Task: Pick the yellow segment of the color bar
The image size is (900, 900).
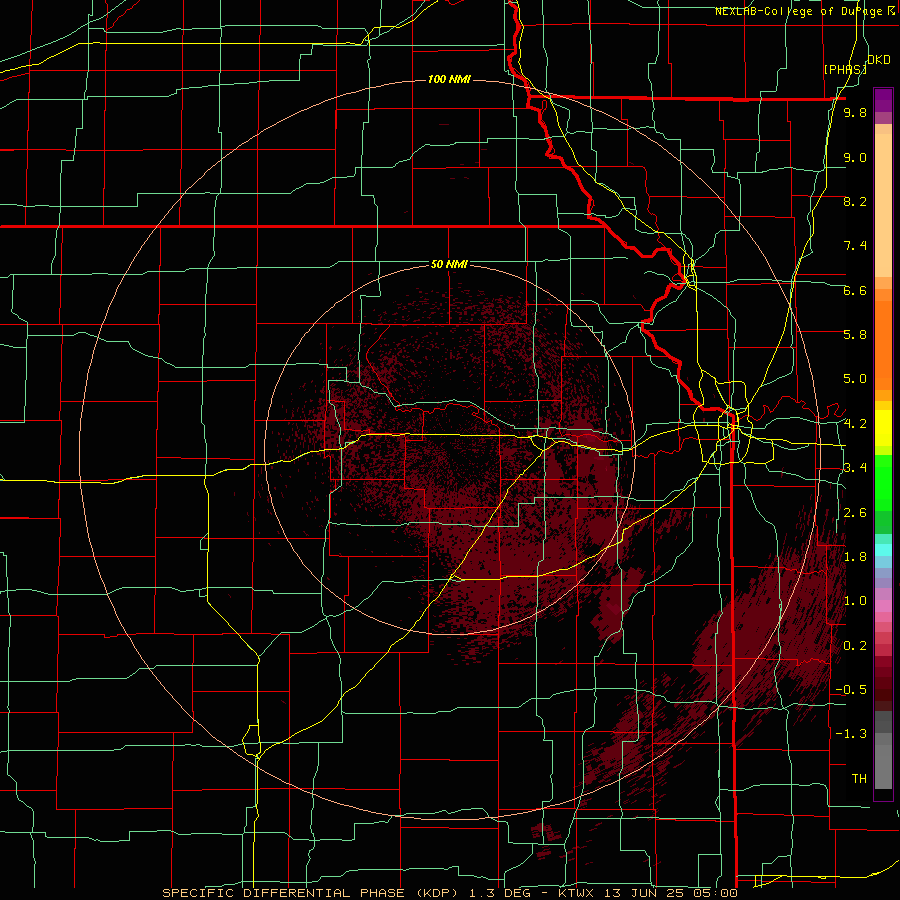Action: click(883, 428)
